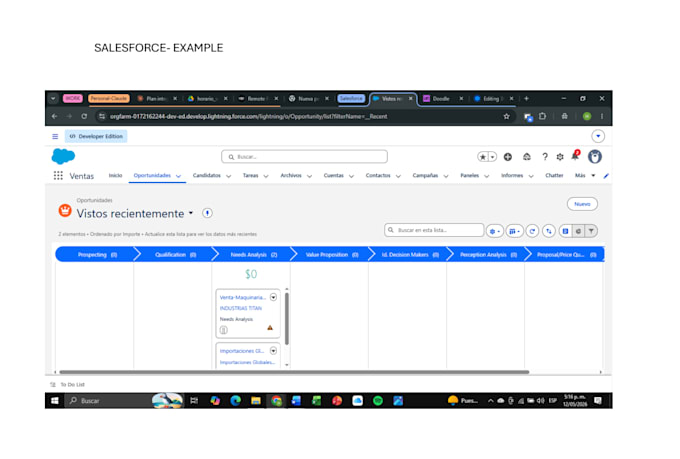Open the Más navigation dropdown
This screenshot has height=459, width=680.
coord(585,176)
